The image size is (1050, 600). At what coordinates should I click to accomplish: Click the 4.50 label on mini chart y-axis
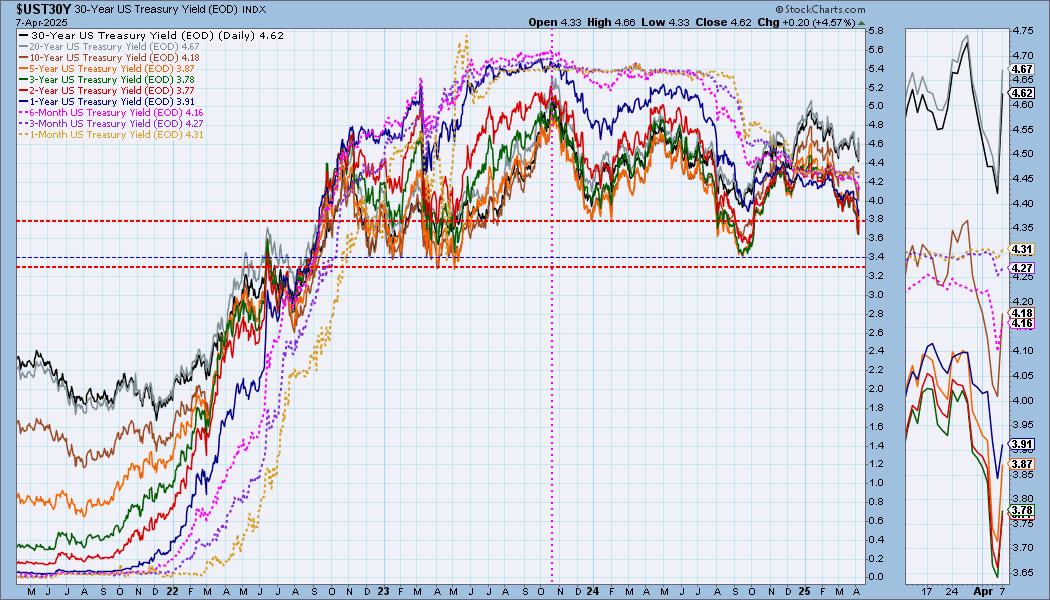point(1023,154)
